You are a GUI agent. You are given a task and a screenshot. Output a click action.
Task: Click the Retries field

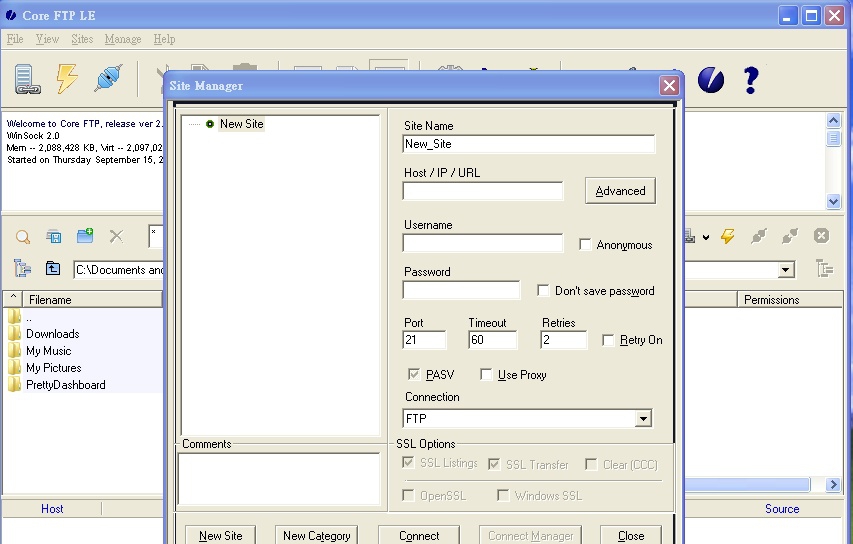[x=564, y=340]
